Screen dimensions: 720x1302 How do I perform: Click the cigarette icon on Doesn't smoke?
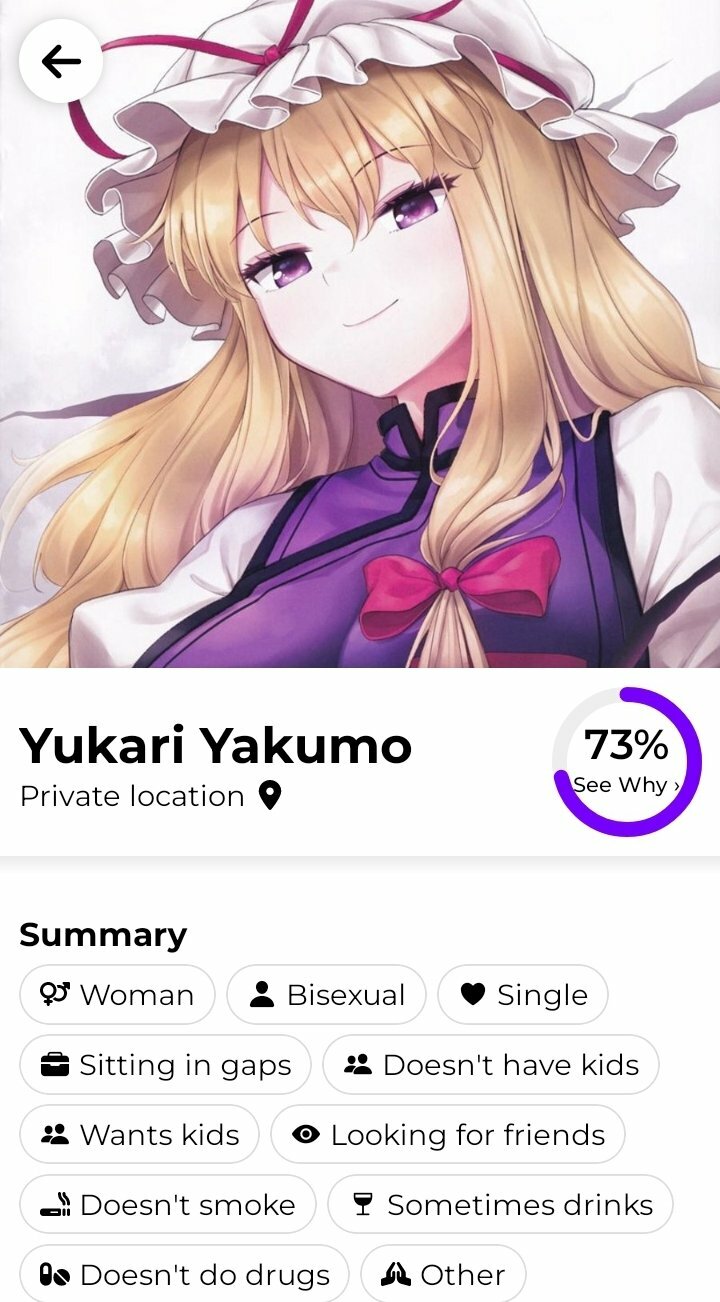[55, 1205]
